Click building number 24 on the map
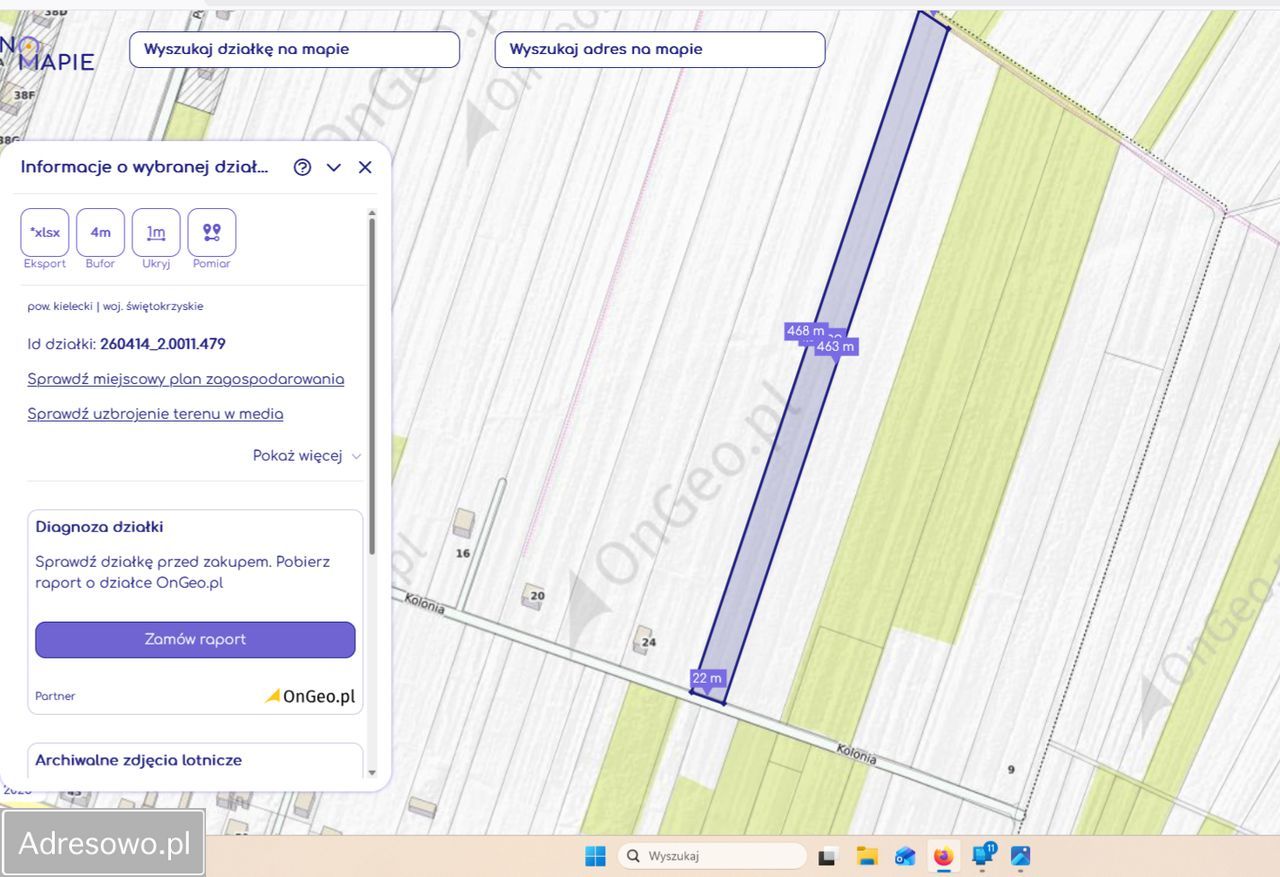This screenshot has width=1280, height=877. click(648, 642)
